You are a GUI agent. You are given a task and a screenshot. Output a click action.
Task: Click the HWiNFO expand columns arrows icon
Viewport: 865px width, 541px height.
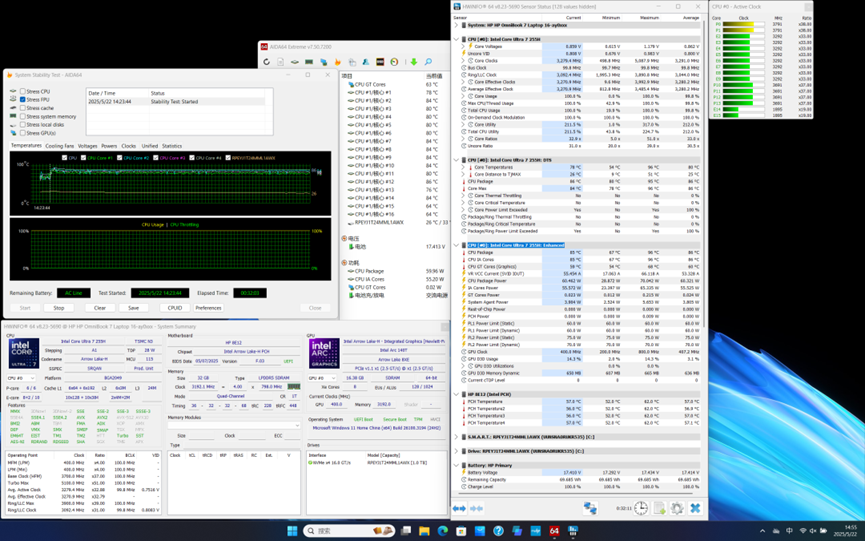click(x=459, y=508)
